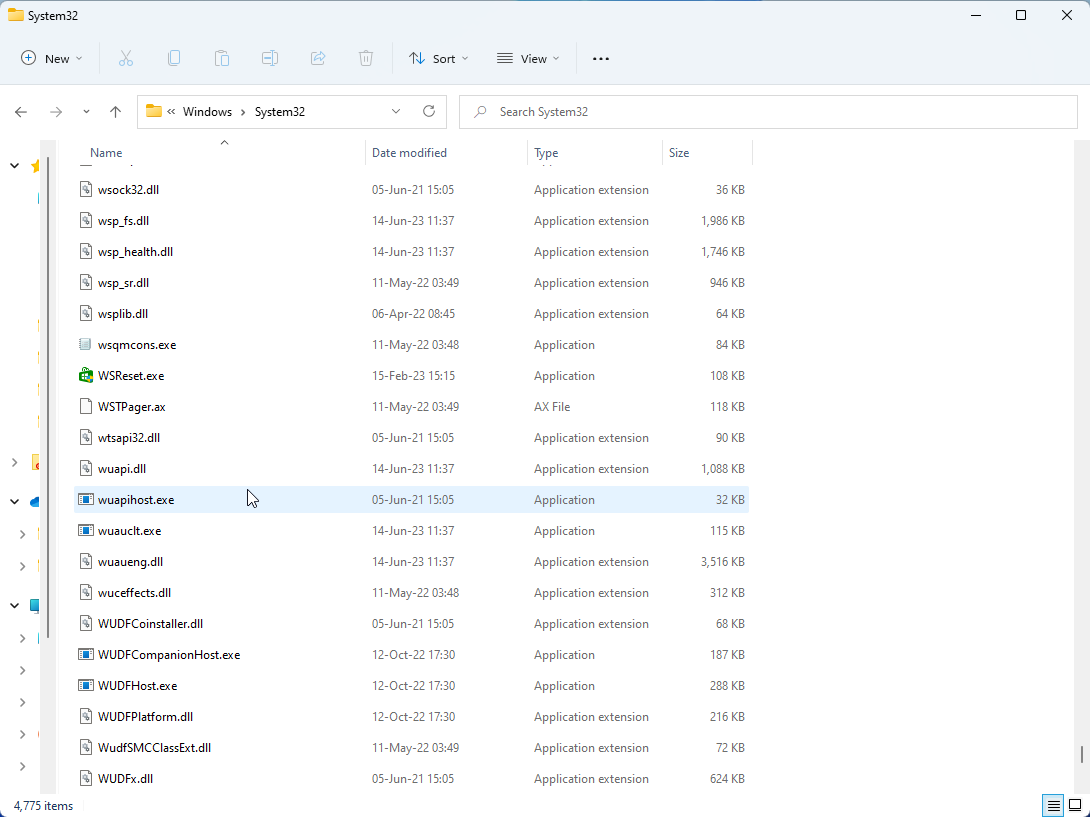Click the navigation pane scrollbar

tap(48, 396)
